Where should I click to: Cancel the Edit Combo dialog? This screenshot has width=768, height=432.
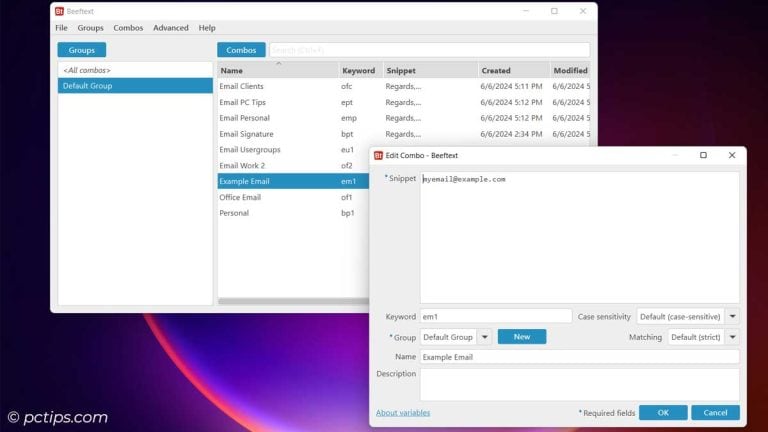(x=715, y=412)
